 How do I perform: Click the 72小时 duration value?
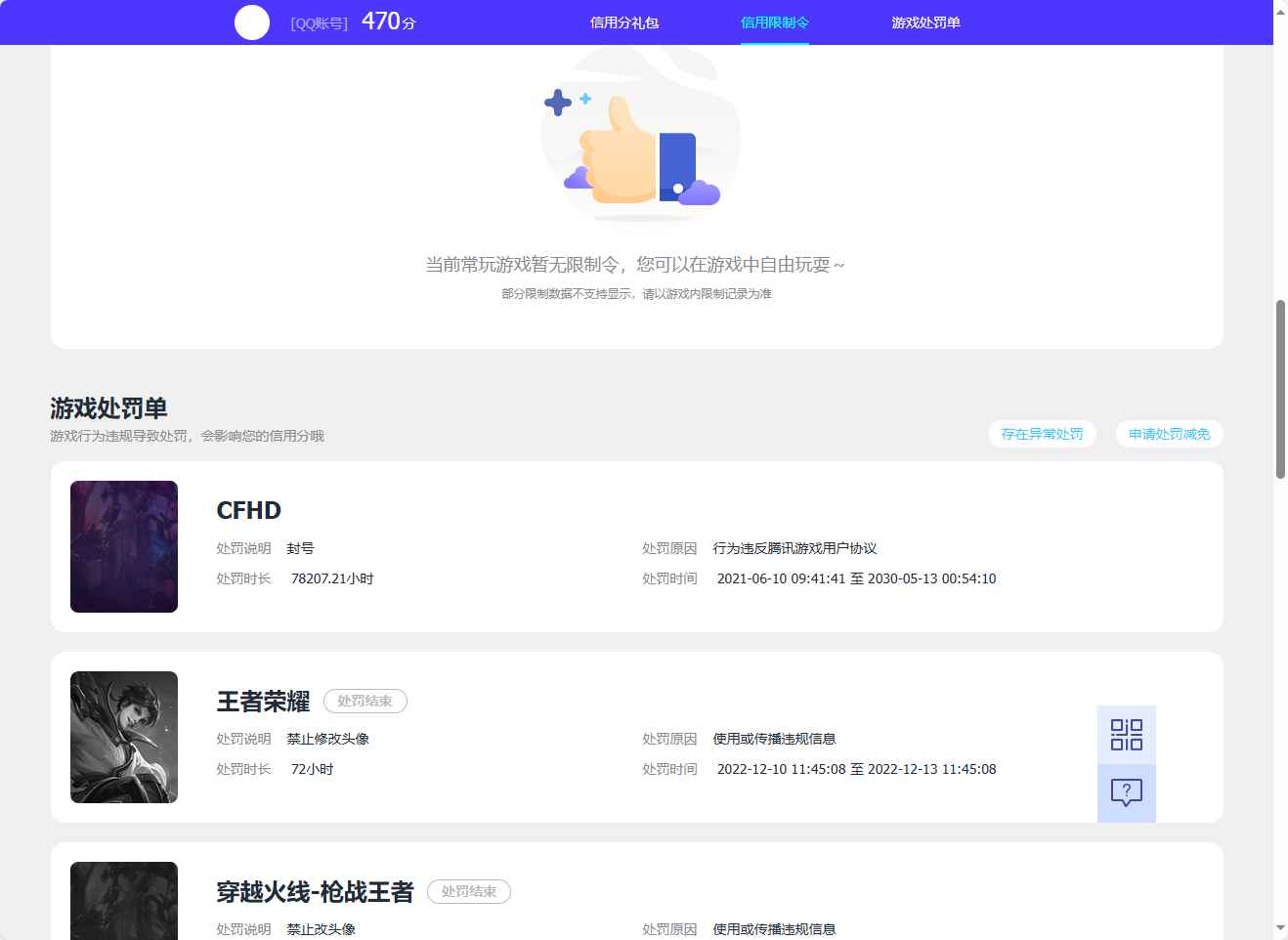click(x=312, y=769)
